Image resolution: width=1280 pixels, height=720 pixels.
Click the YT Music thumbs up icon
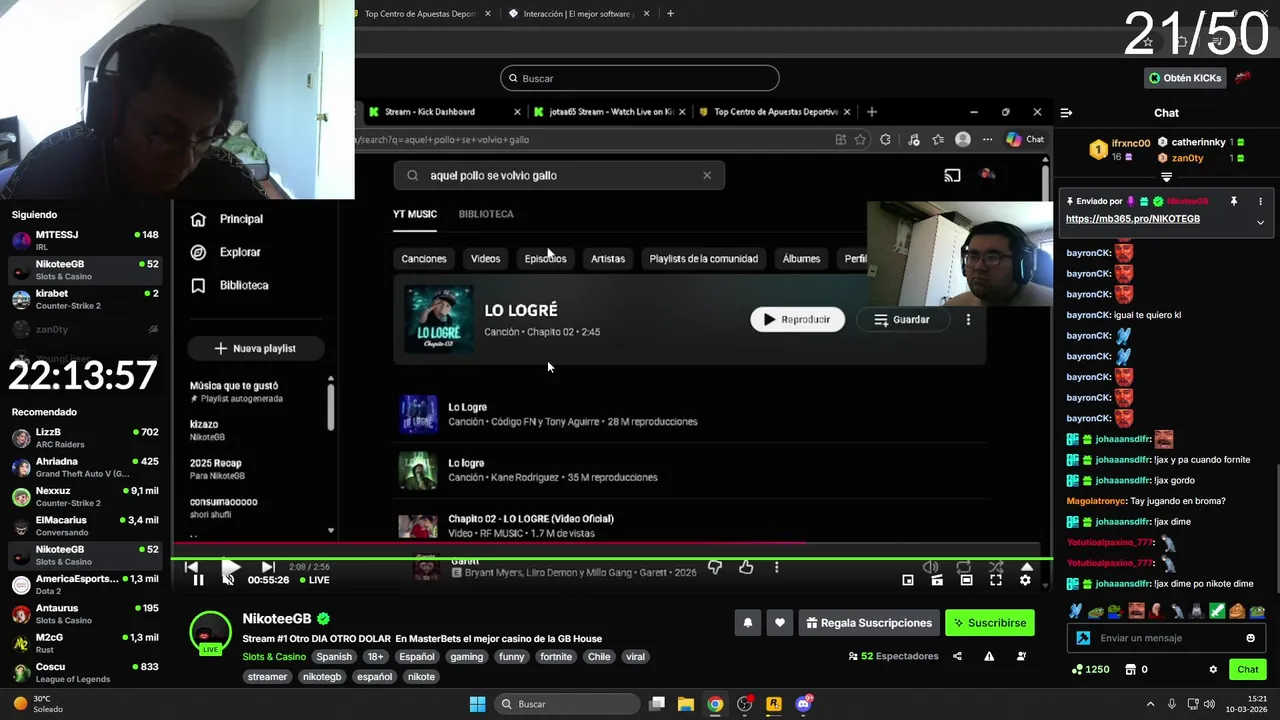[x=746, y=567]
